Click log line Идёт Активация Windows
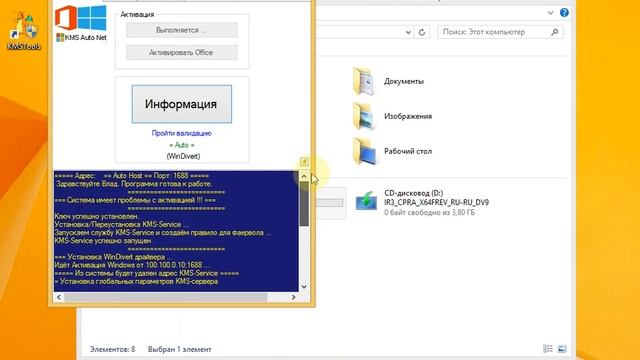Screen dimensions: 640x360 point(131,265)
